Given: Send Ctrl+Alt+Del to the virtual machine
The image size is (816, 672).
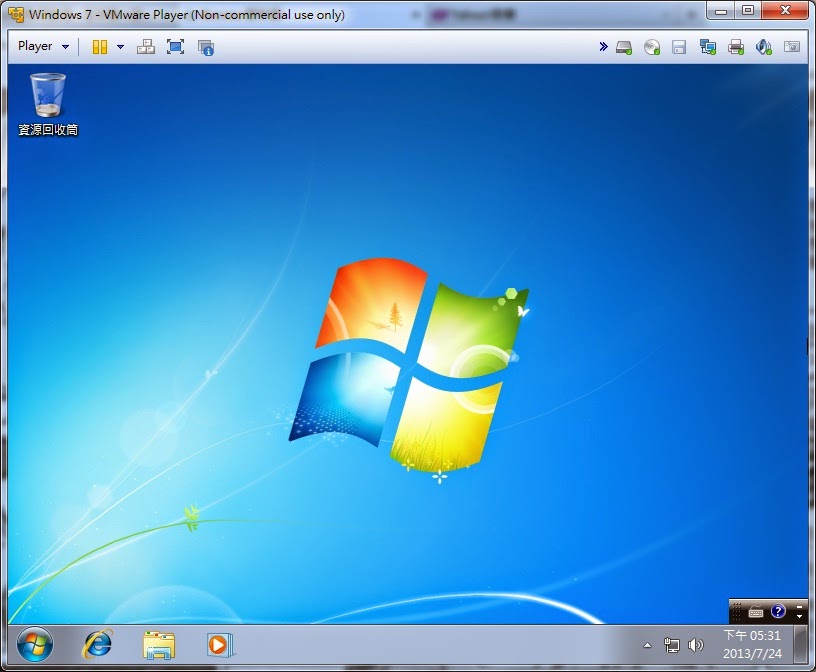Looking at the screenshot, I should [x=146, y=47].
